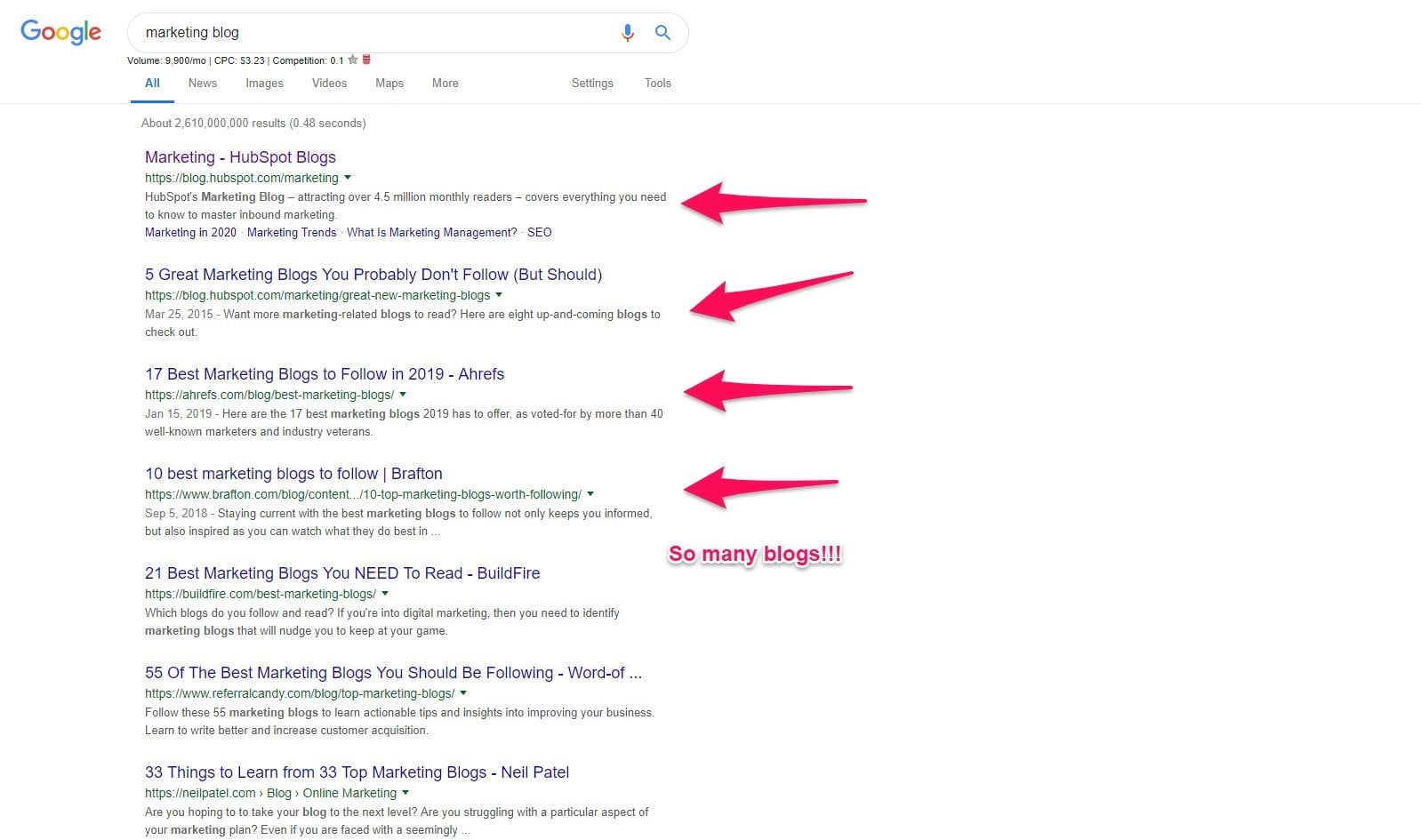
Task: Click the https://ahrefs.com/blog/best-marketing-blogs/ URL text
Action: pyautogui.click(x=269, y=395)
